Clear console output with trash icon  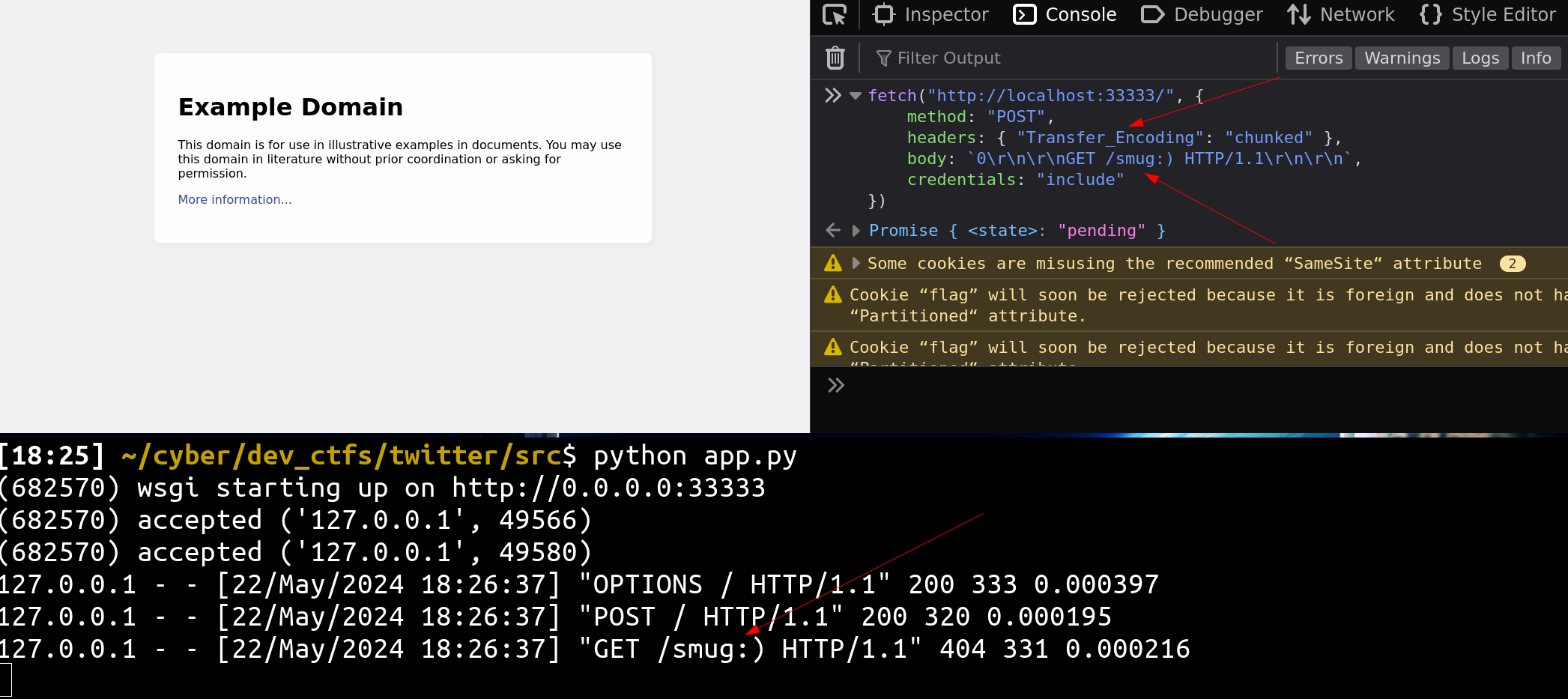pyautogui.click(x=835, y=58)
